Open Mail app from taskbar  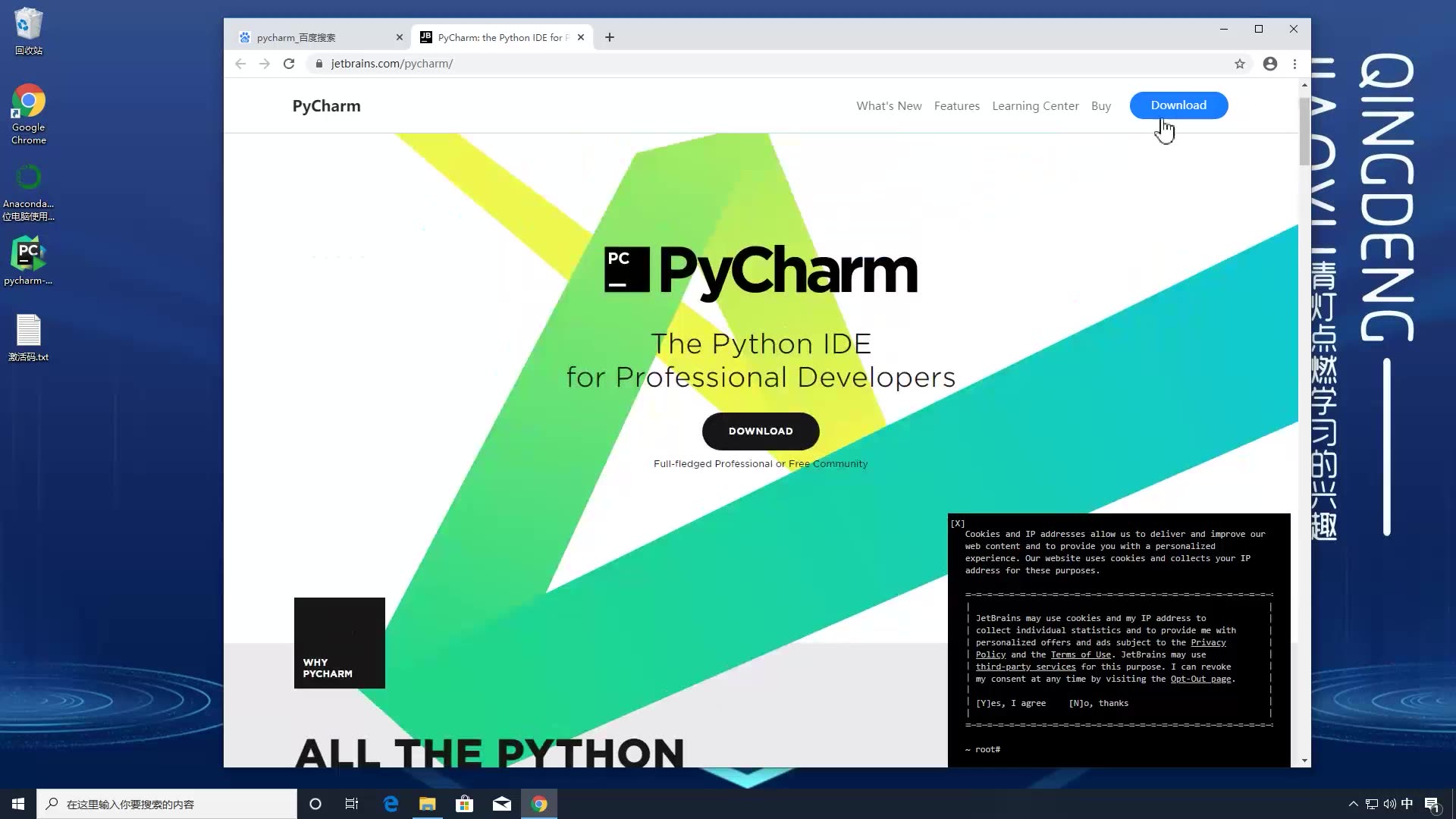click(502, 804)
